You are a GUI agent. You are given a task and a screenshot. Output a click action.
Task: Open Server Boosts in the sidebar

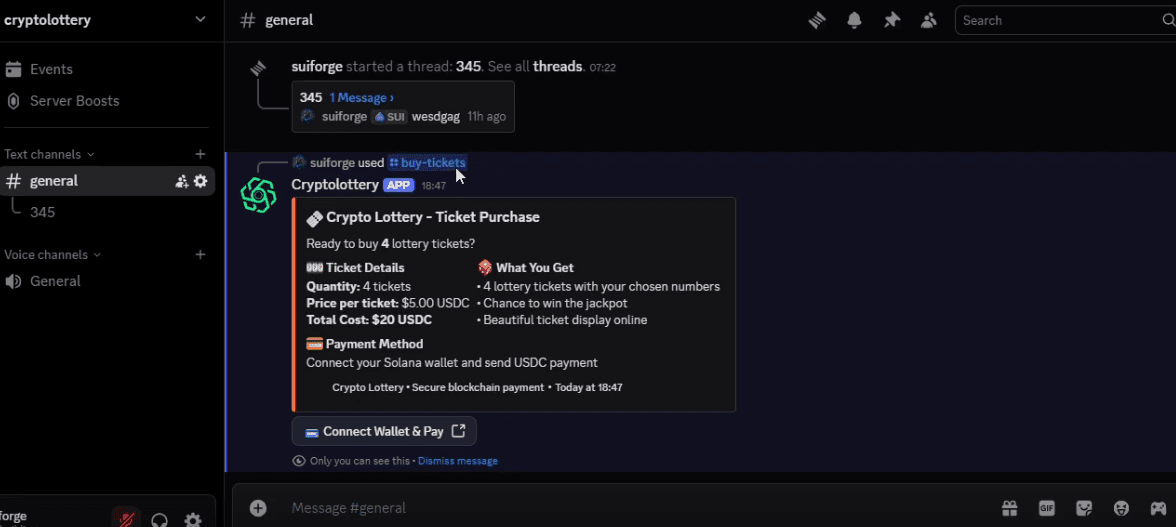point(74,101)
